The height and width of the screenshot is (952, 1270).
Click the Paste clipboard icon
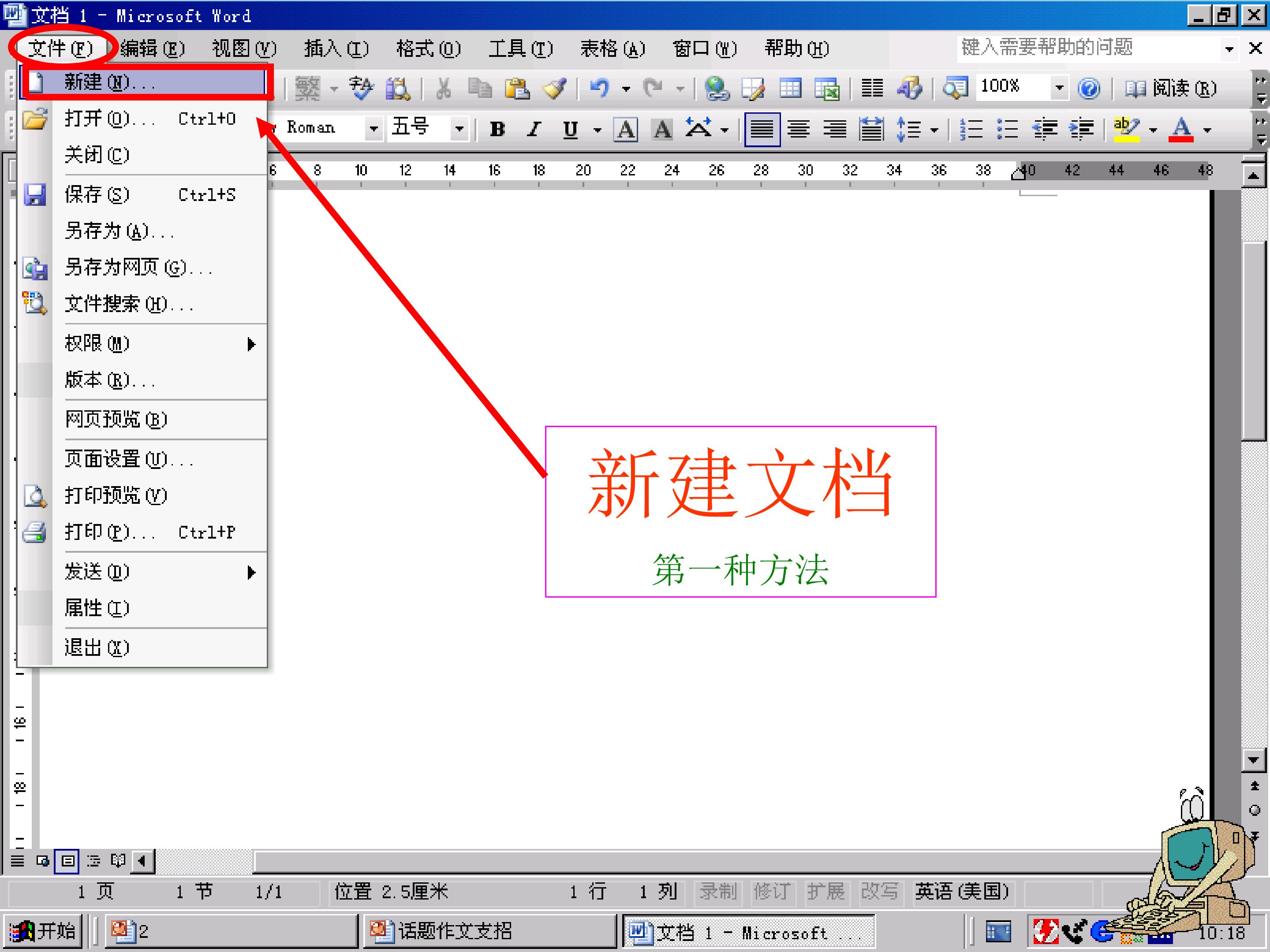point(517,89)
